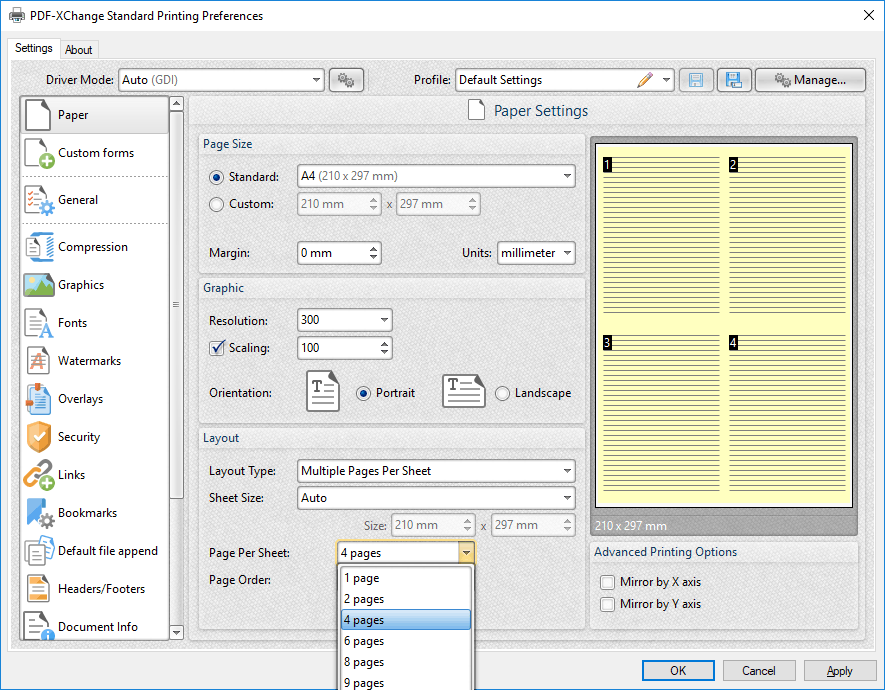Enable Mirror by Y axis
Image resolution: width=885 pixels, height=690 pixels.
[607, 604]
